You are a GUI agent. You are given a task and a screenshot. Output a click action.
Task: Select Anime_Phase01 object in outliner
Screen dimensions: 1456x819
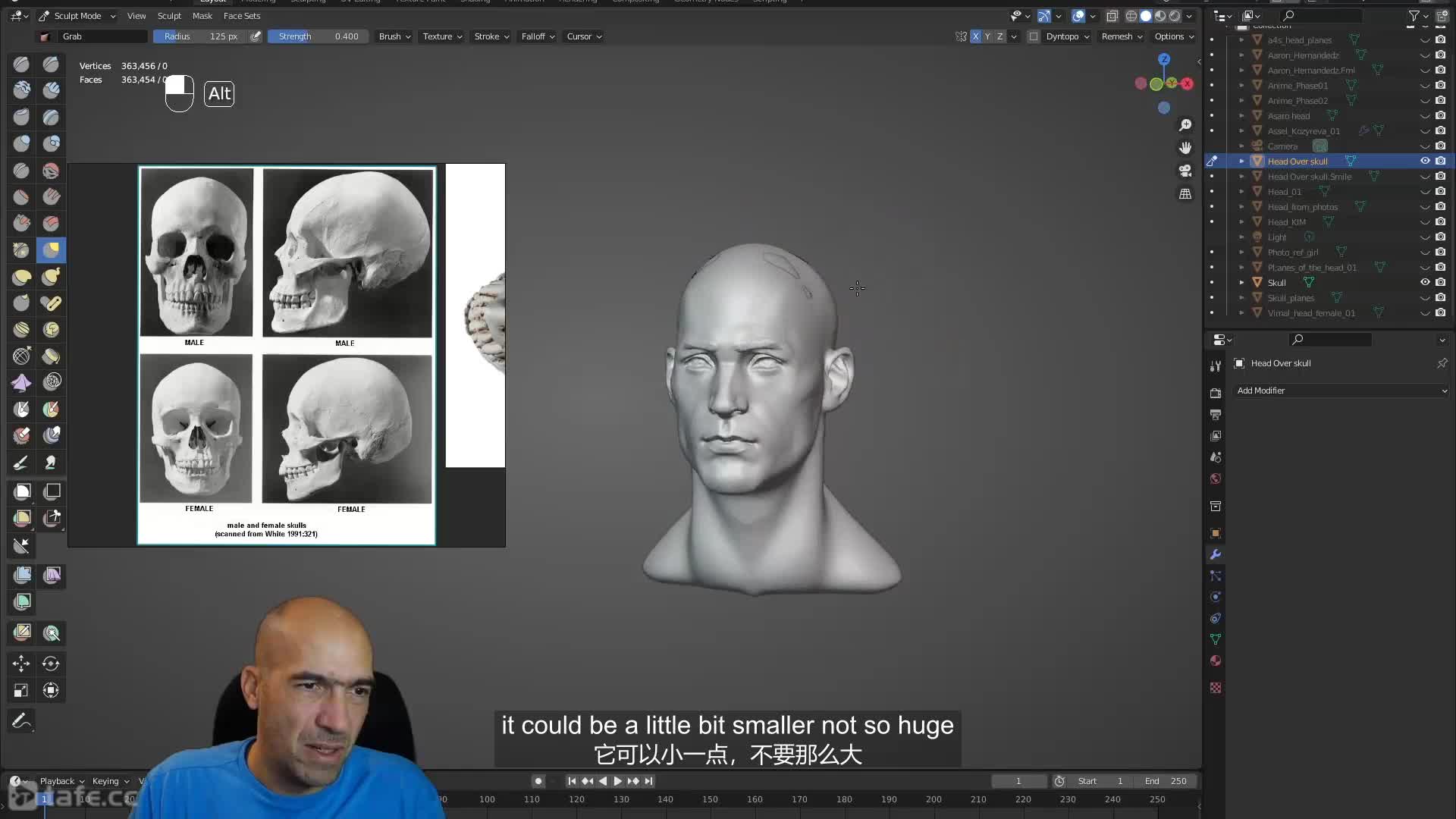[x=1298, y=85]
